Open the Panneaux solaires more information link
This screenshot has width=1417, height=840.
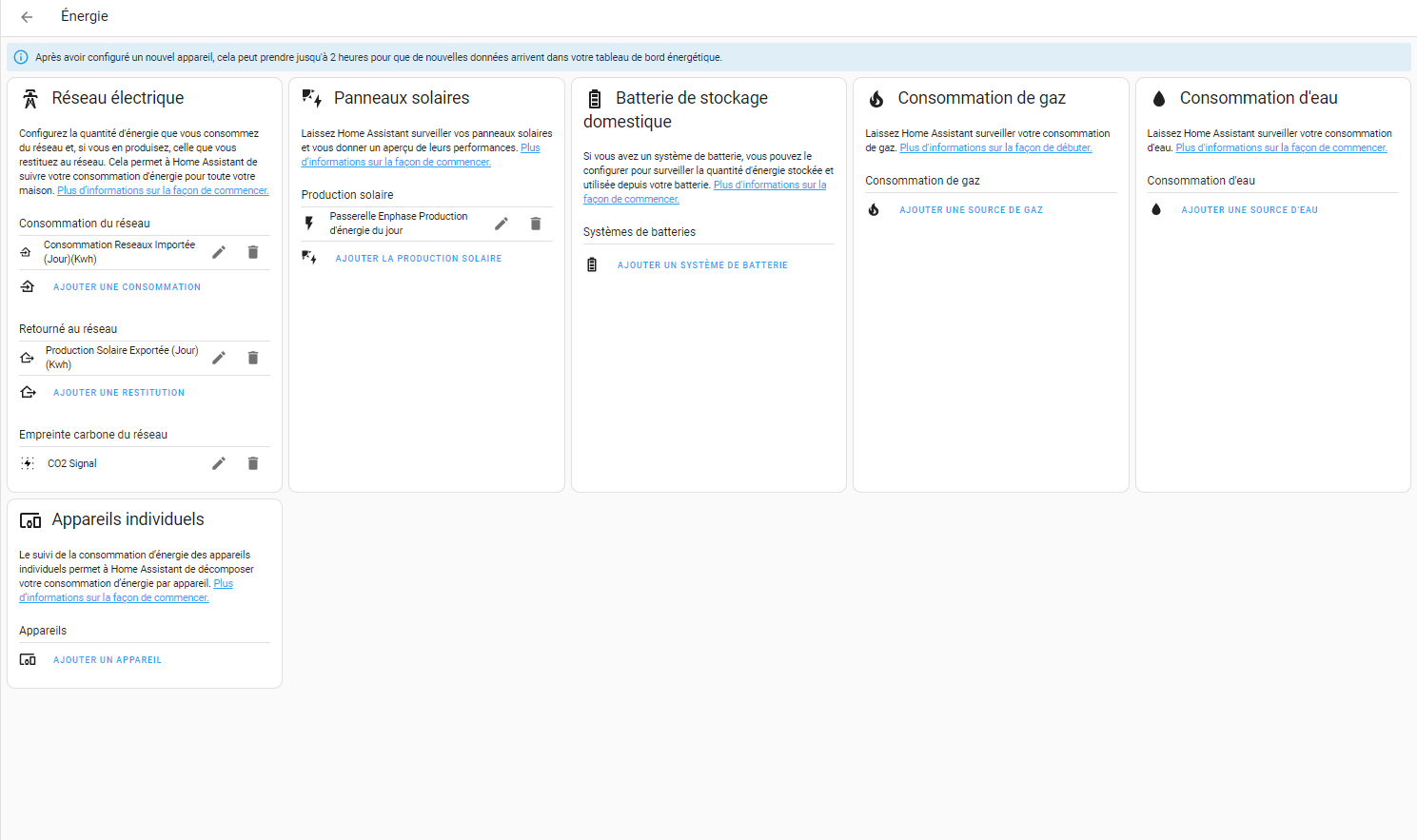click(x=396, y=162)
